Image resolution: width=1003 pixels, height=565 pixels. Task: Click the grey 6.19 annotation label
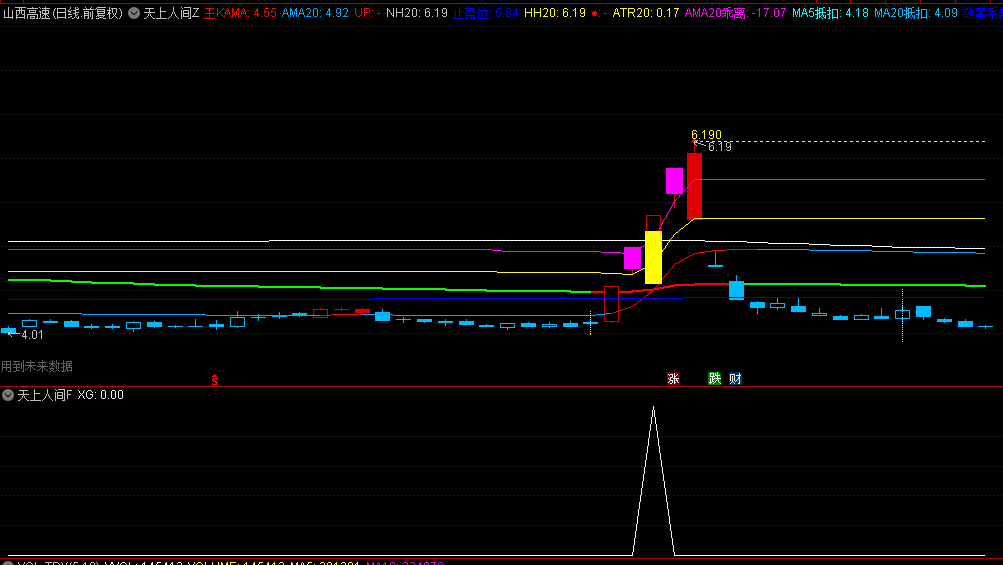[720, 147]
